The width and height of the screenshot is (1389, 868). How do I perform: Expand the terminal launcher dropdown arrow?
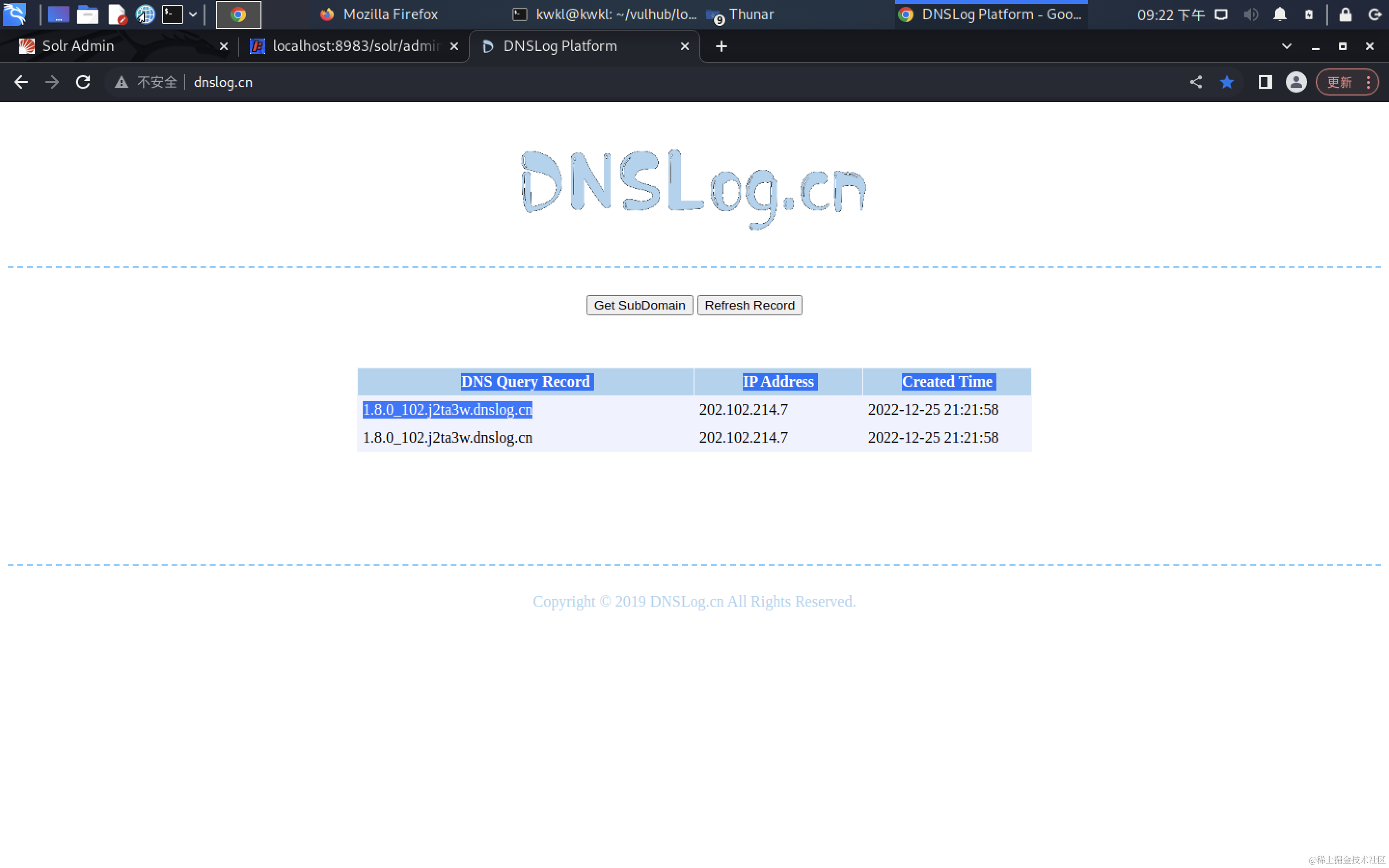tap(193, 14)
